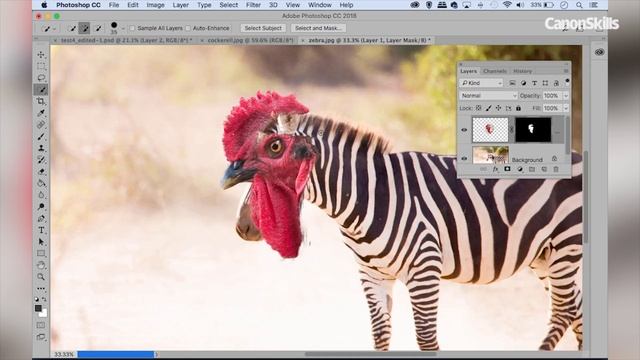Toggle Quick Mask mode
Image resolution: width=640 pixels, height=360 pixels.
tap(41, 325)
